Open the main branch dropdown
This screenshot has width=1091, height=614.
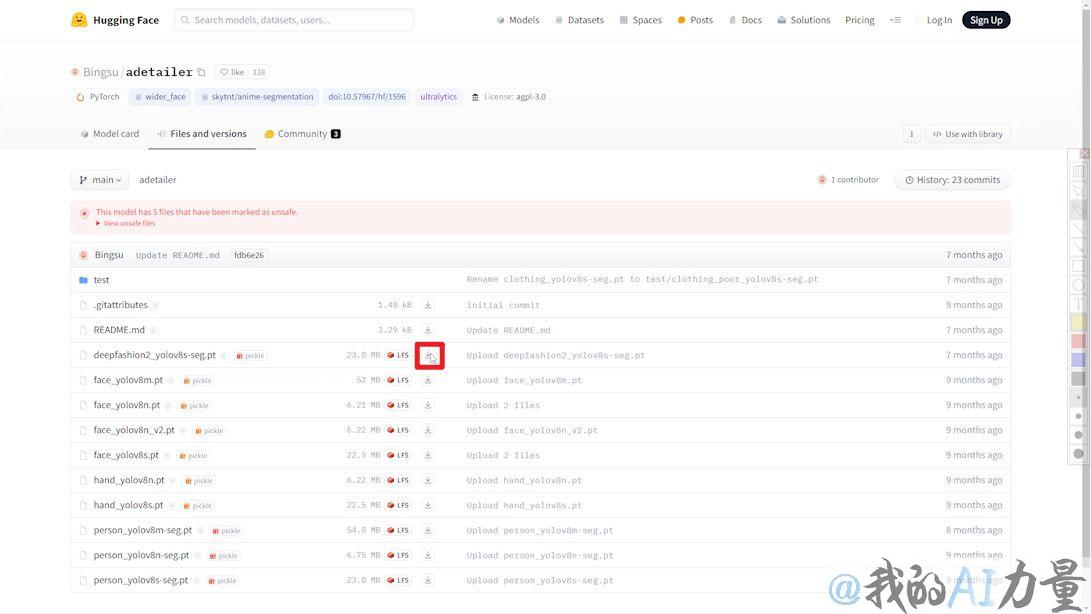pos(99,180)
